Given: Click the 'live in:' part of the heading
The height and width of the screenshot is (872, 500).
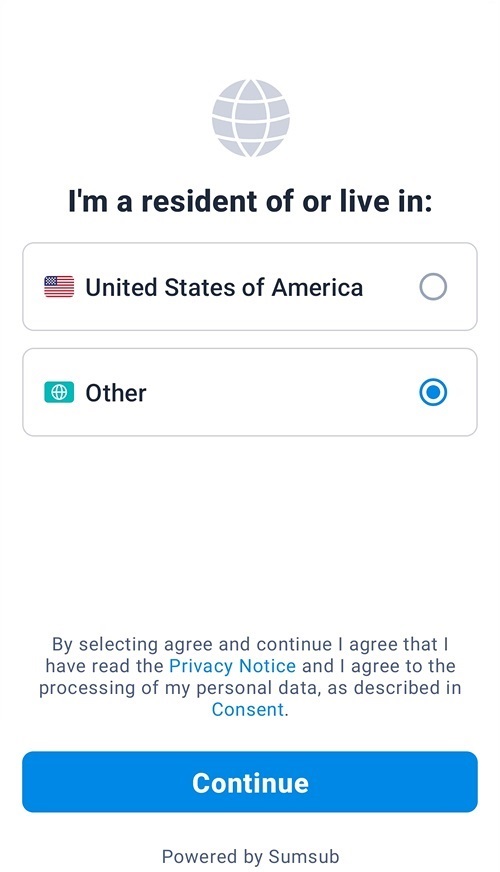Looking at the screenshot, I should [x=386, y=201].
